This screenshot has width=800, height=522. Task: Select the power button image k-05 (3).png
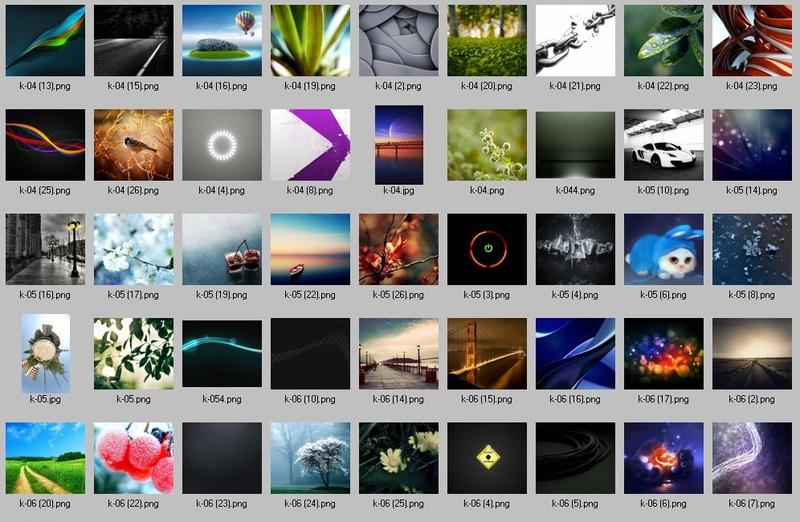[487, 249]
